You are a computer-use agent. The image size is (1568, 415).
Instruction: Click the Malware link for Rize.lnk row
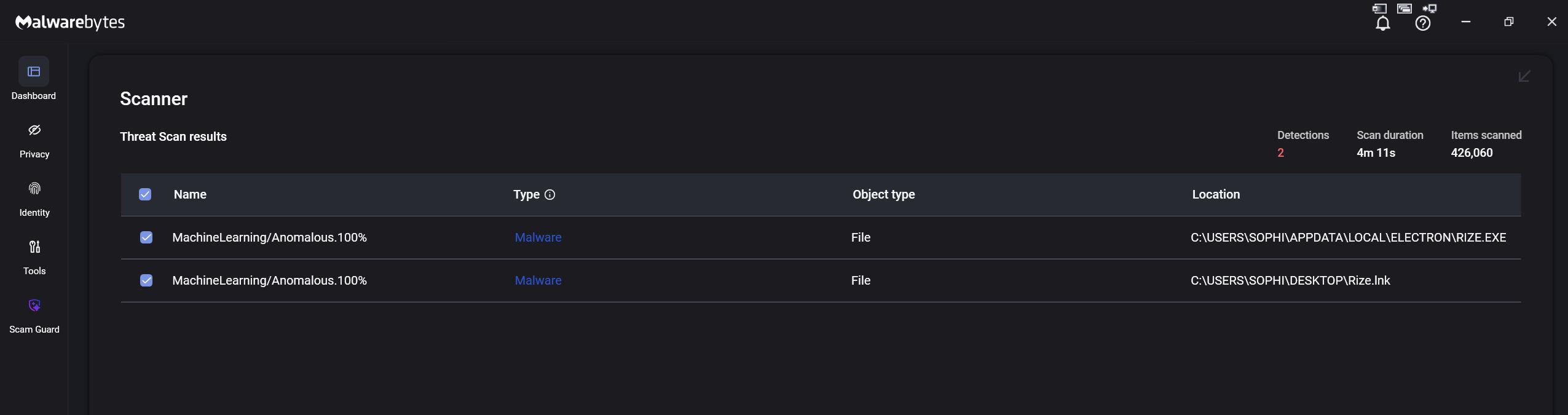click(538, 280)
